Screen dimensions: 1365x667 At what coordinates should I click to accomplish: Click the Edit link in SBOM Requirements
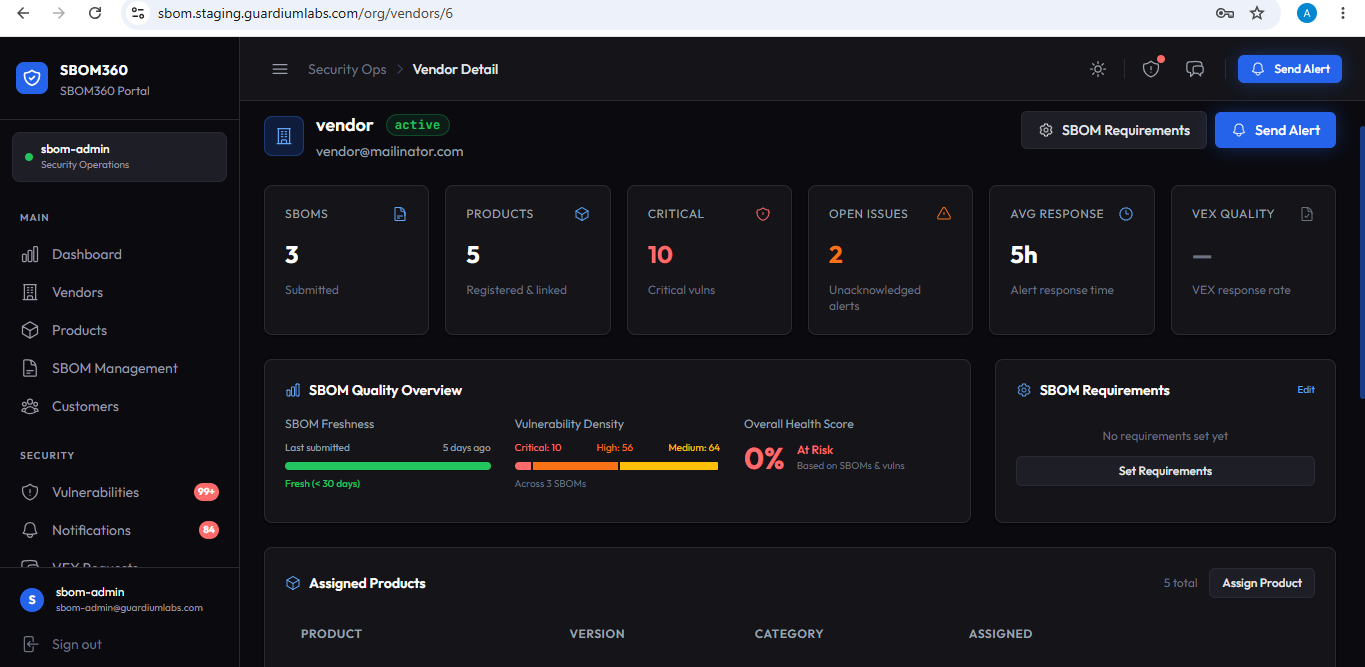tap(1306, 390)
